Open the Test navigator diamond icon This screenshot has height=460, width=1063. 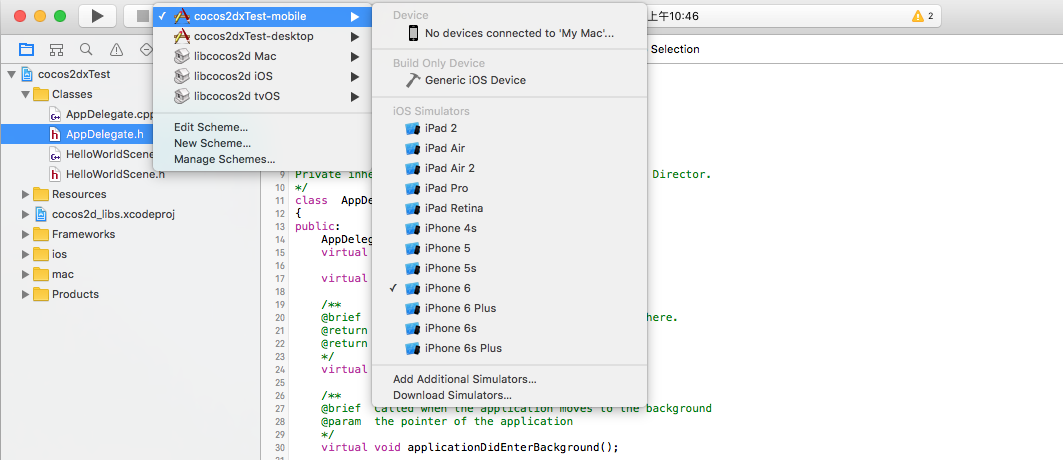(x=146, y=49)
